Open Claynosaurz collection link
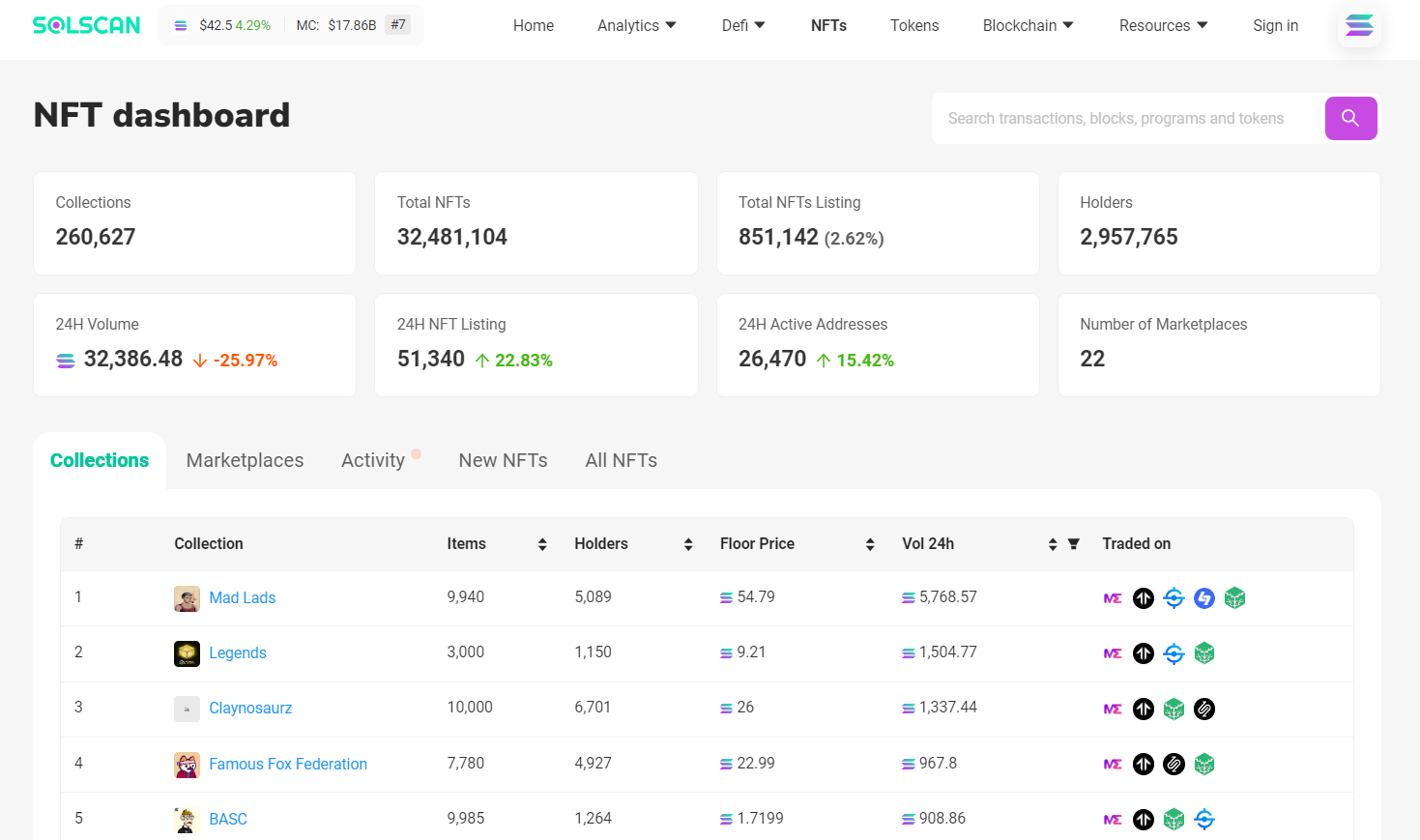This screenshot has height=840, width=1420. [x=250, y=709]
